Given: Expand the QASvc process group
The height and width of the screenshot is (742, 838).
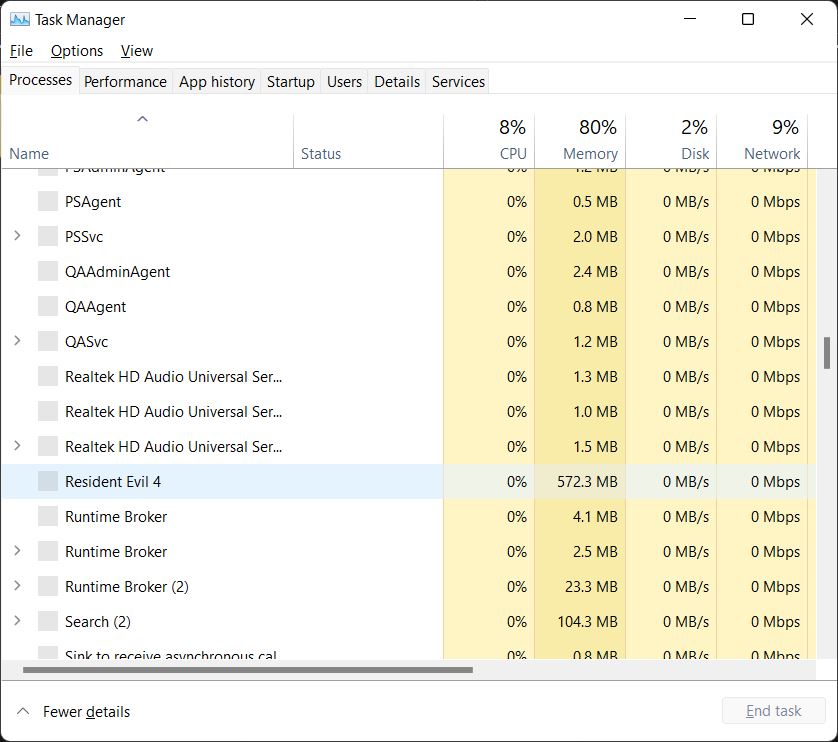Looking at the screenshot, I should point(17,342).
